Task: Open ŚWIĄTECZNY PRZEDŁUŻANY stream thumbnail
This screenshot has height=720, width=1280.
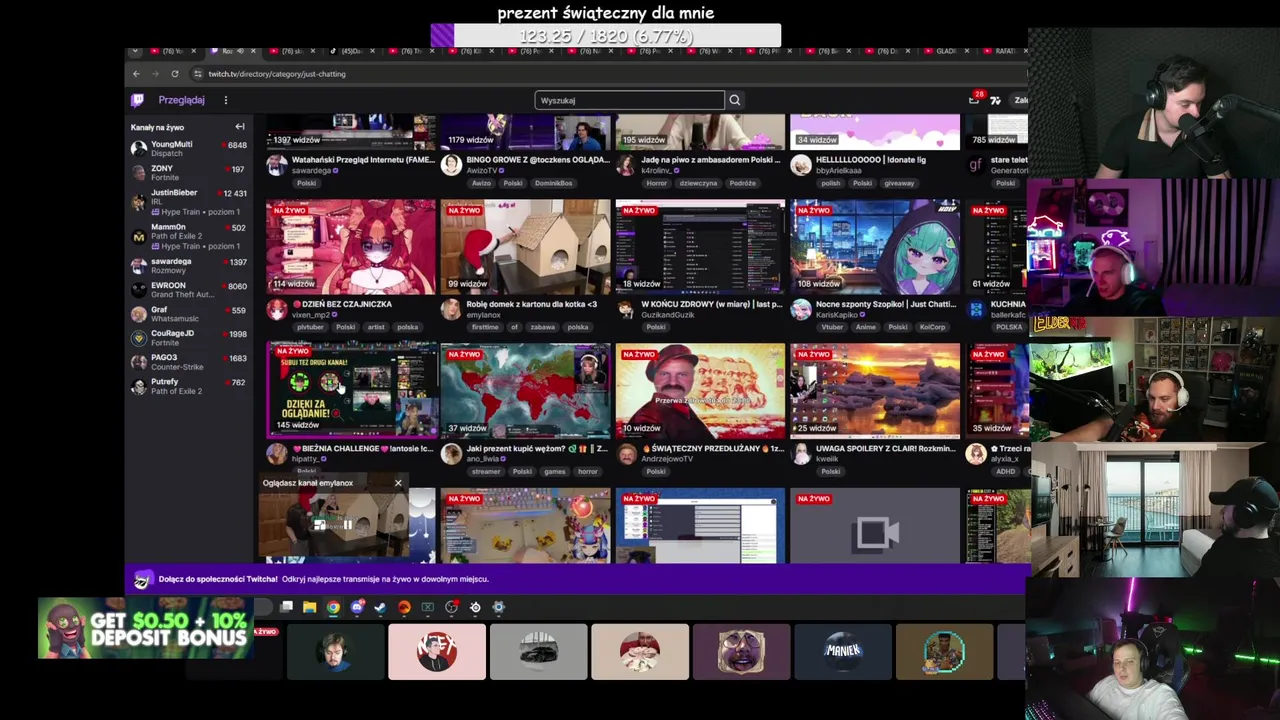Action: [x=700, y=391]
